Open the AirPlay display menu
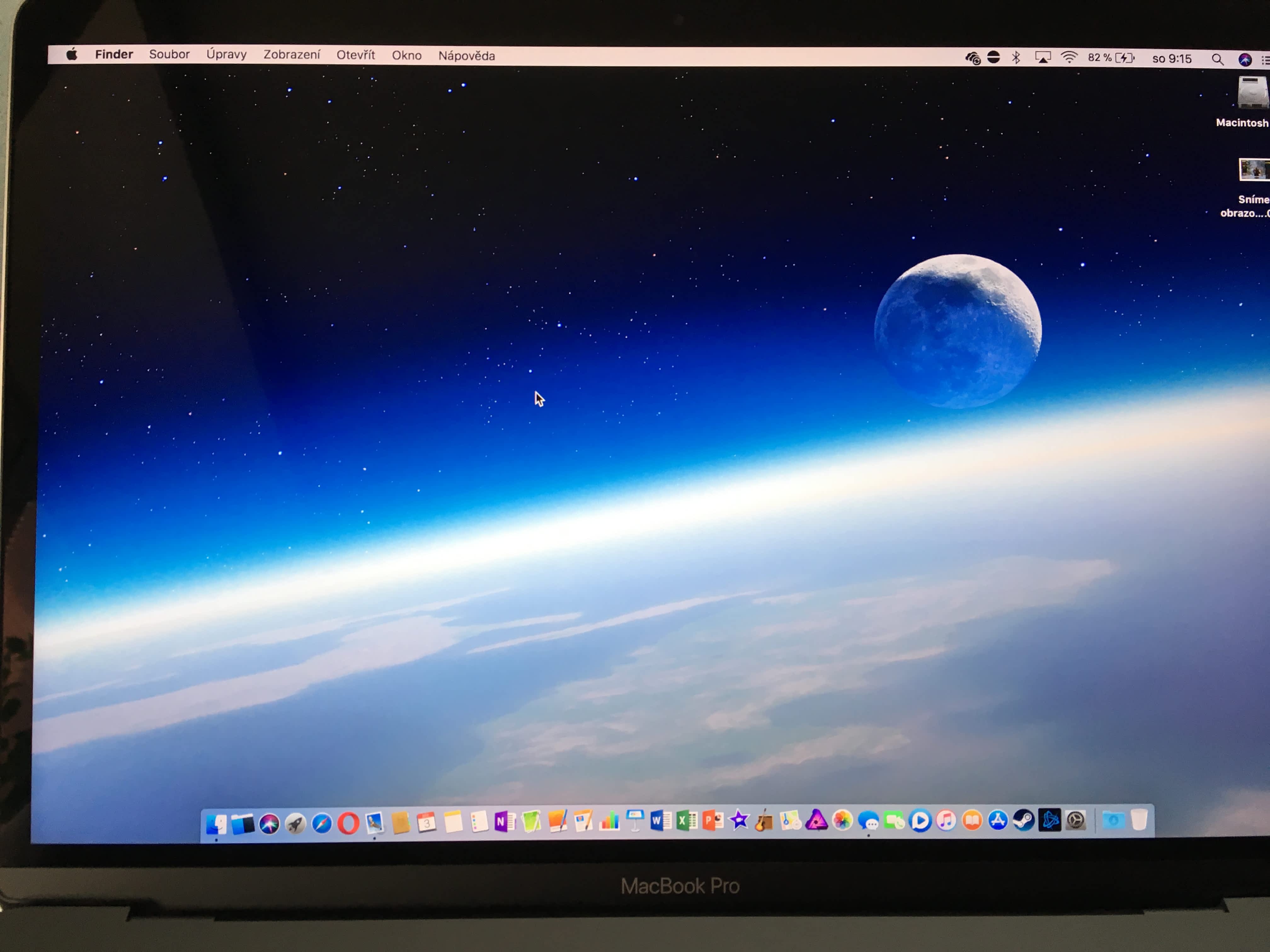The width and height of the screenshot is (1270, 952). (x=1043, y=57)
